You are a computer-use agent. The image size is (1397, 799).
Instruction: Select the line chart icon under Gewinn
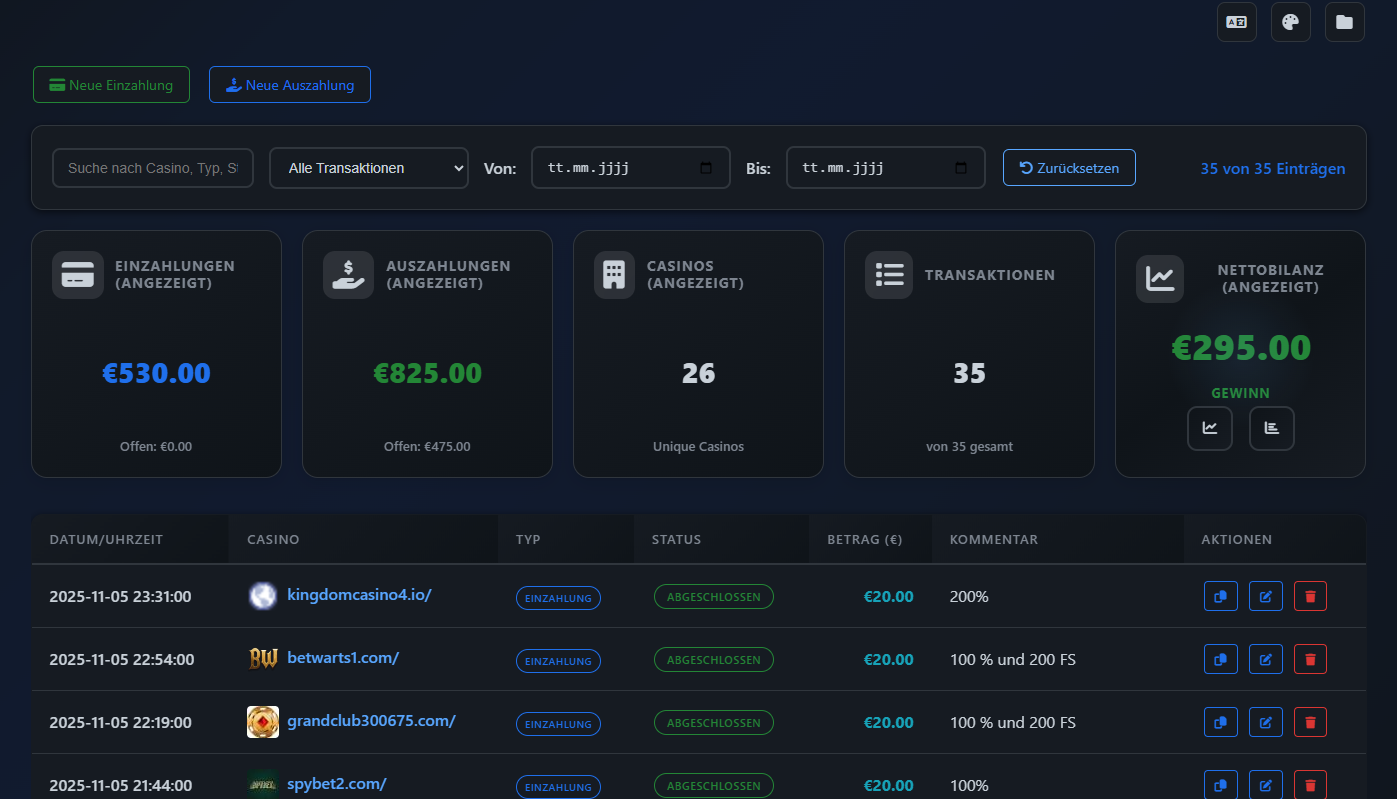1210,428
